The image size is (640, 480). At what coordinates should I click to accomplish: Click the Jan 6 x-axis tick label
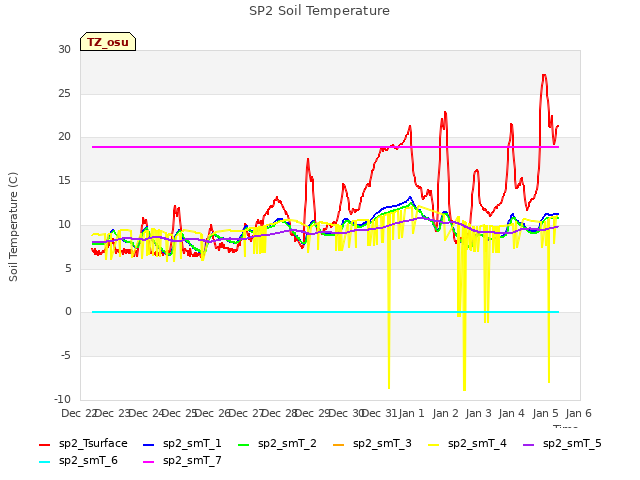[x=578, y=413]
